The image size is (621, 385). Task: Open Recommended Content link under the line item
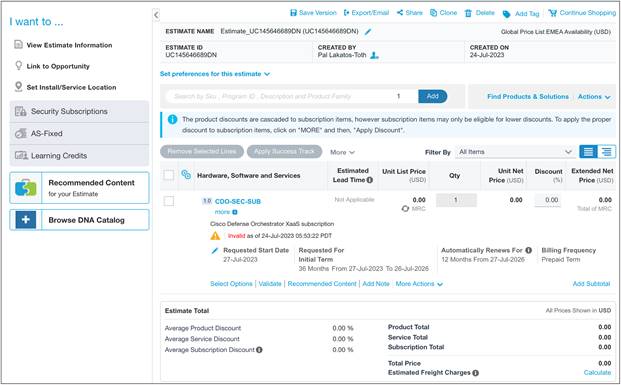[322, 284]
